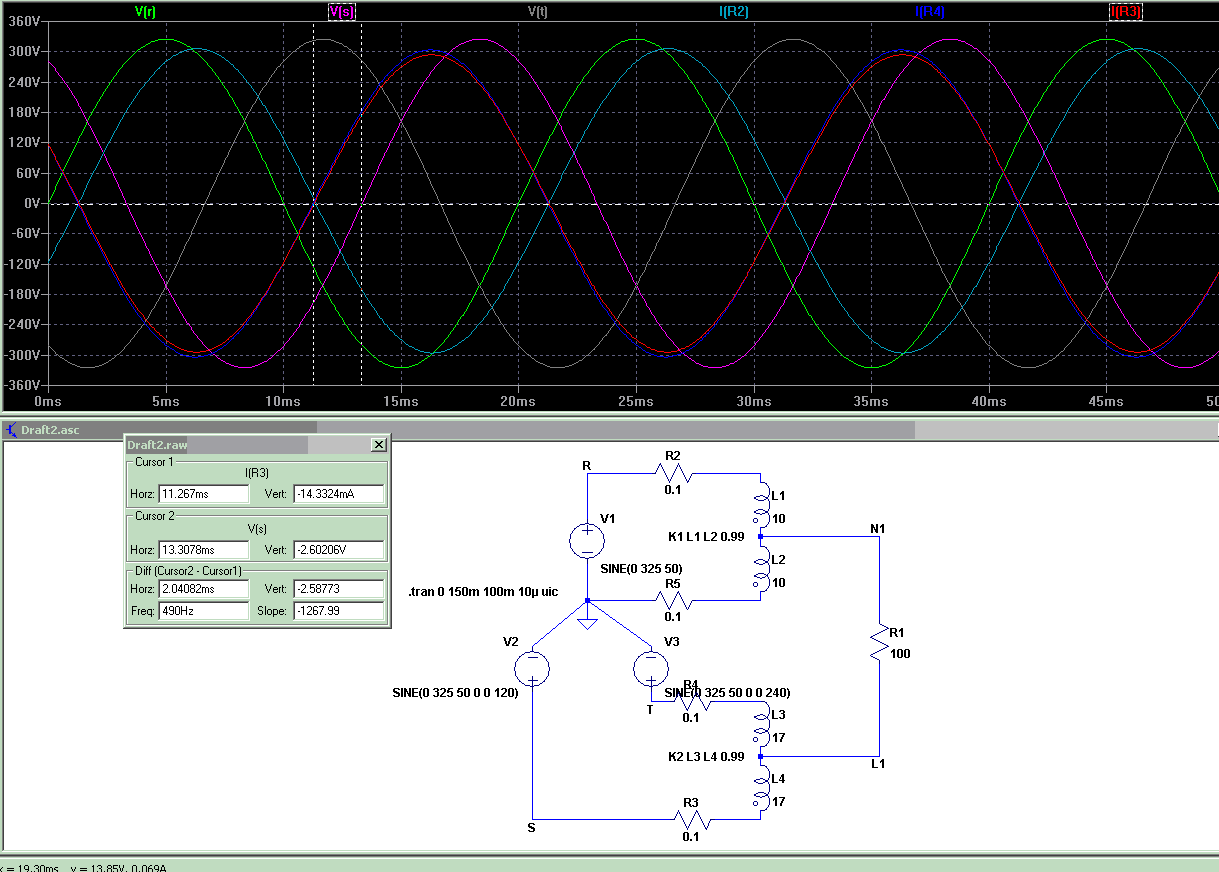Click the ground symbol below V1
Image resolution: width=1219 pixels, height=872 pixels.
(x=587, y=622)
